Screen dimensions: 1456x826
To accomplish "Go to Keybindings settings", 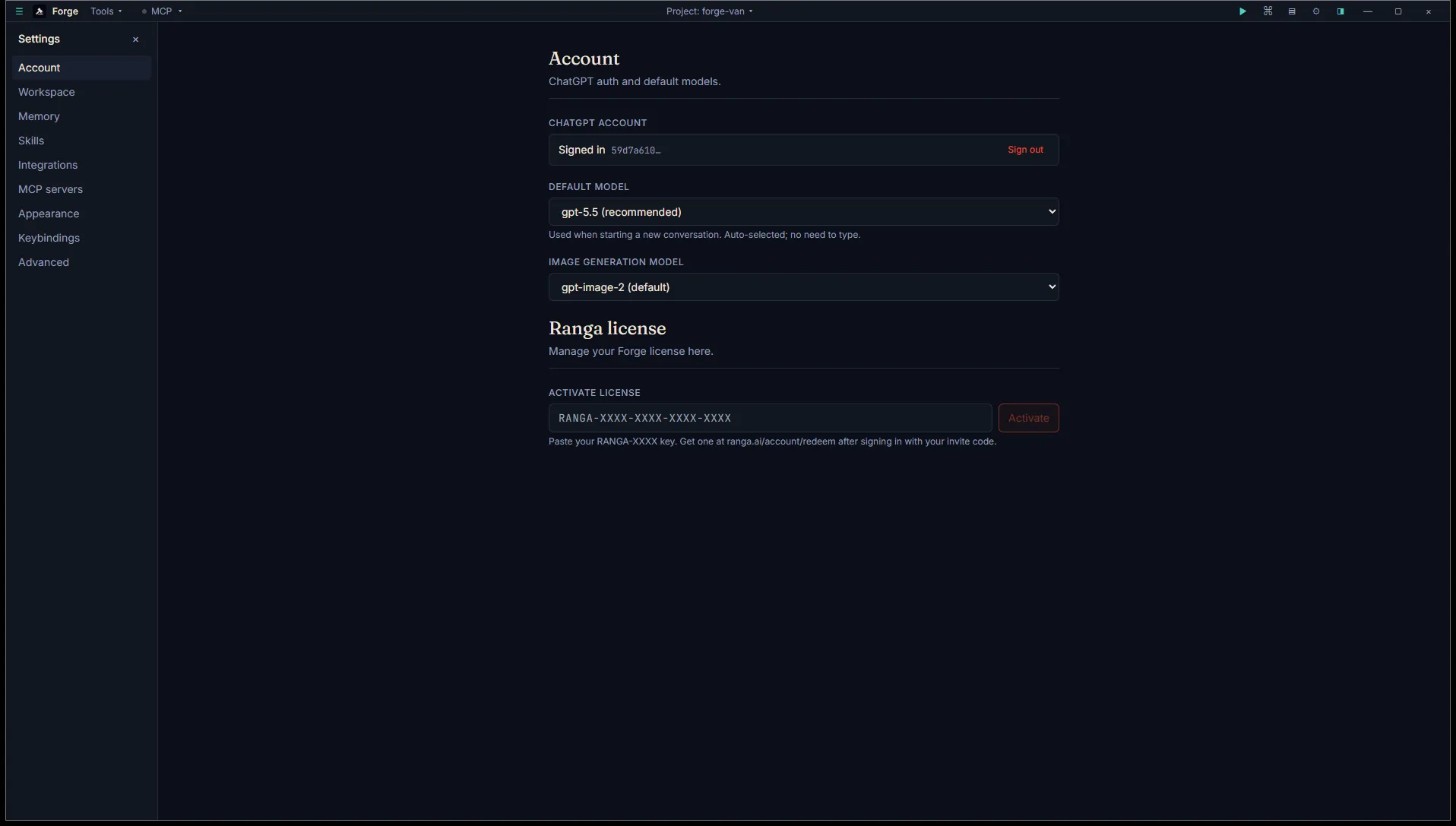I will pos(82,238).
